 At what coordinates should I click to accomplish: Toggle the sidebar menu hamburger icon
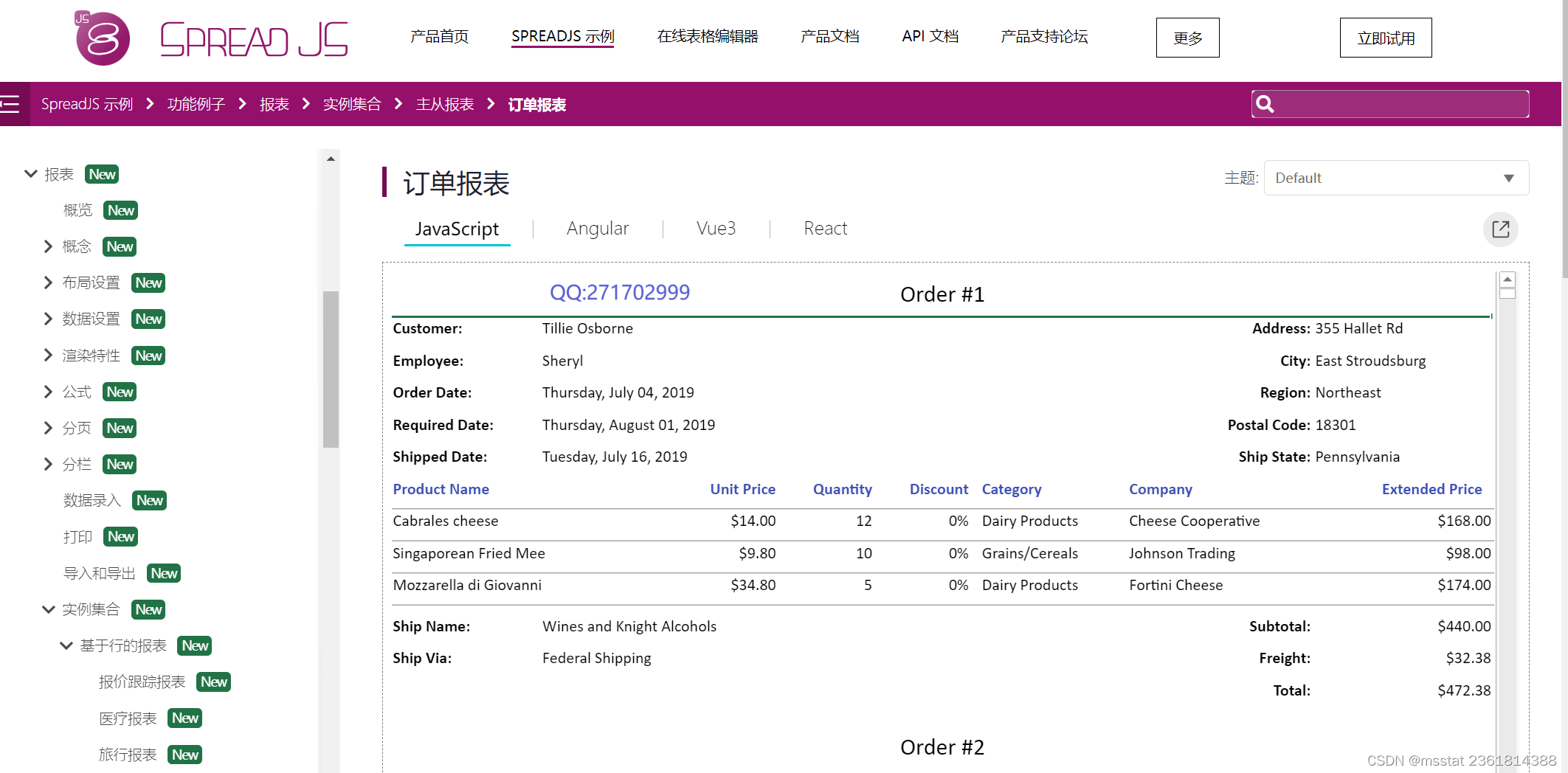point(10,104)
